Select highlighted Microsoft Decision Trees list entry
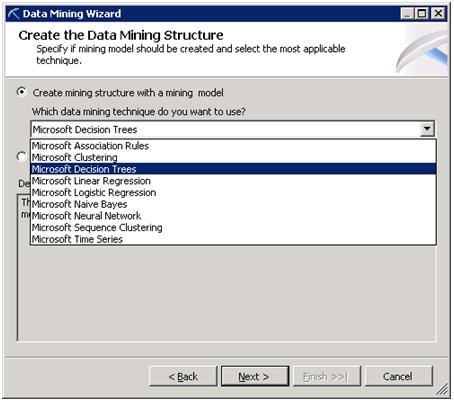This screenshot has height=400, width=454. point(233,169)
